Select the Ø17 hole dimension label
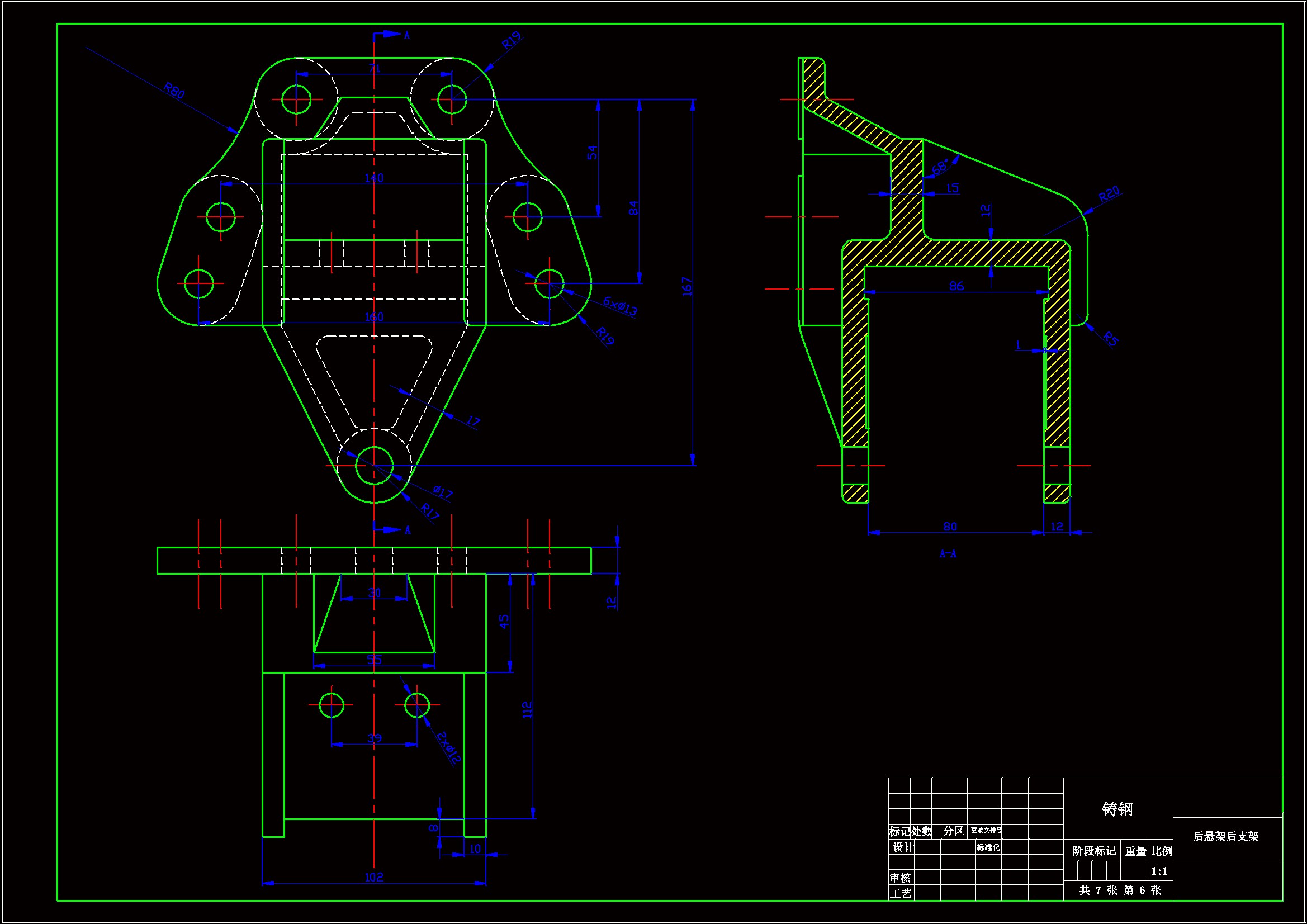Screen dimensions: 1307x924 click(442, 492)
